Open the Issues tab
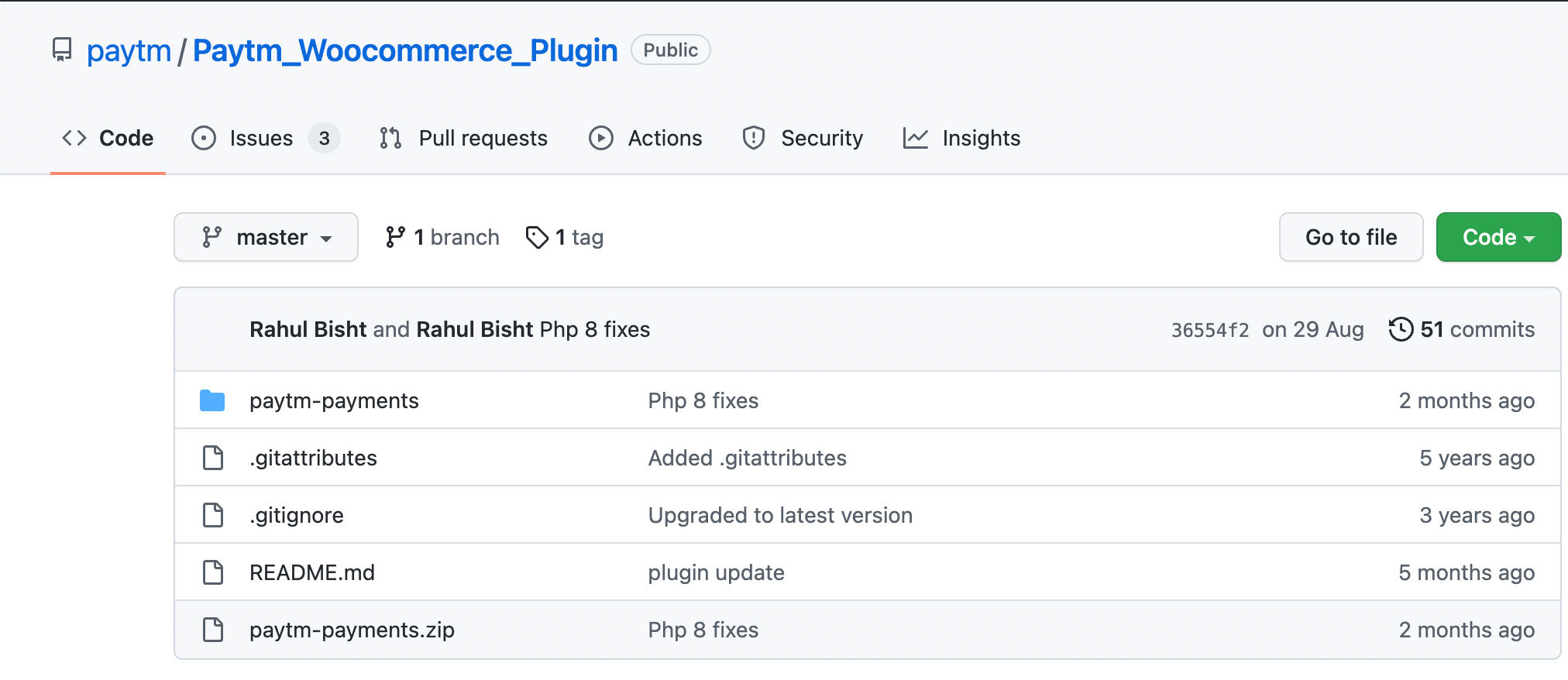The width and height of the screenshot is (1568, 680). (x=266, y=138)
